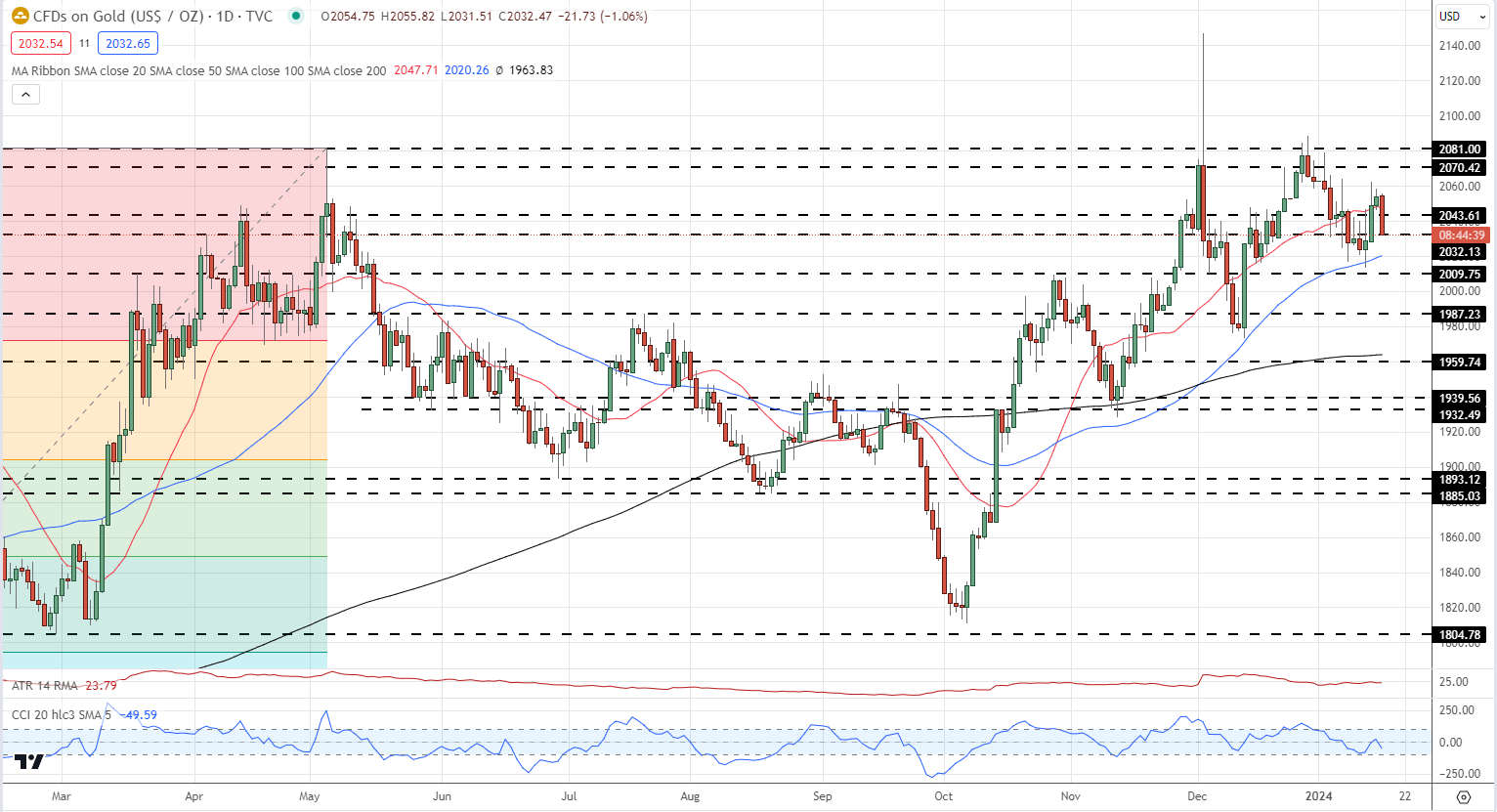Click the 1932.49 price line label
This screenshot has width=1497, height=812.
tap(1460, 415)
